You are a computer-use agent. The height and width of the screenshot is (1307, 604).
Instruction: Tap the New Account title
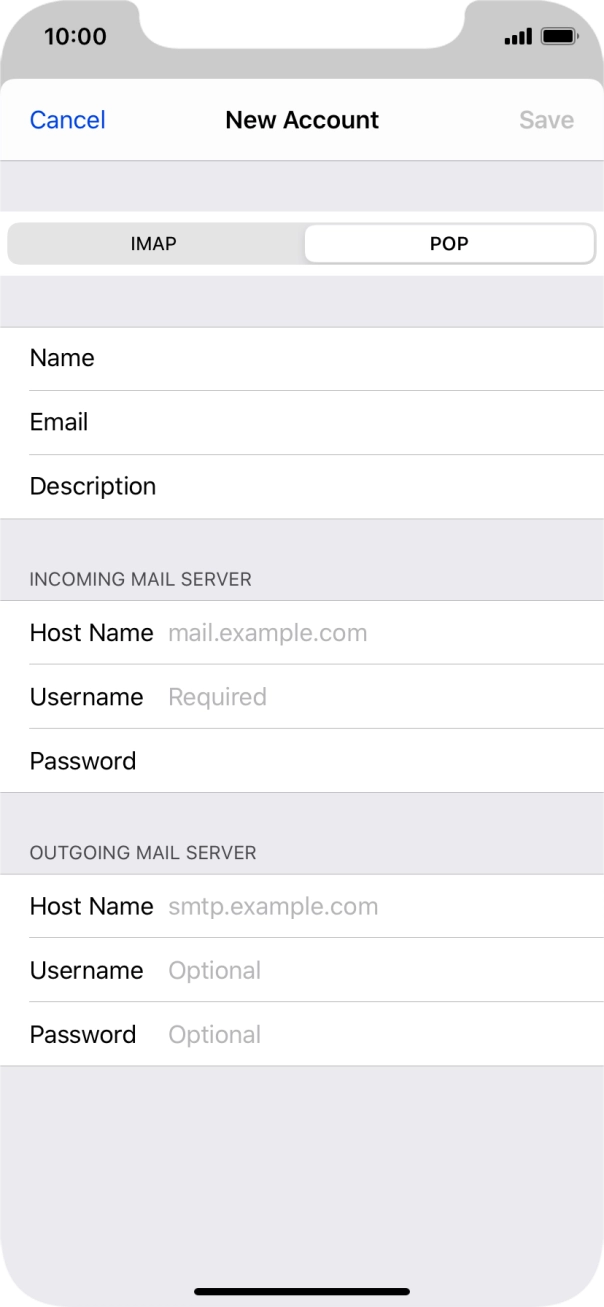click(302, 120)
